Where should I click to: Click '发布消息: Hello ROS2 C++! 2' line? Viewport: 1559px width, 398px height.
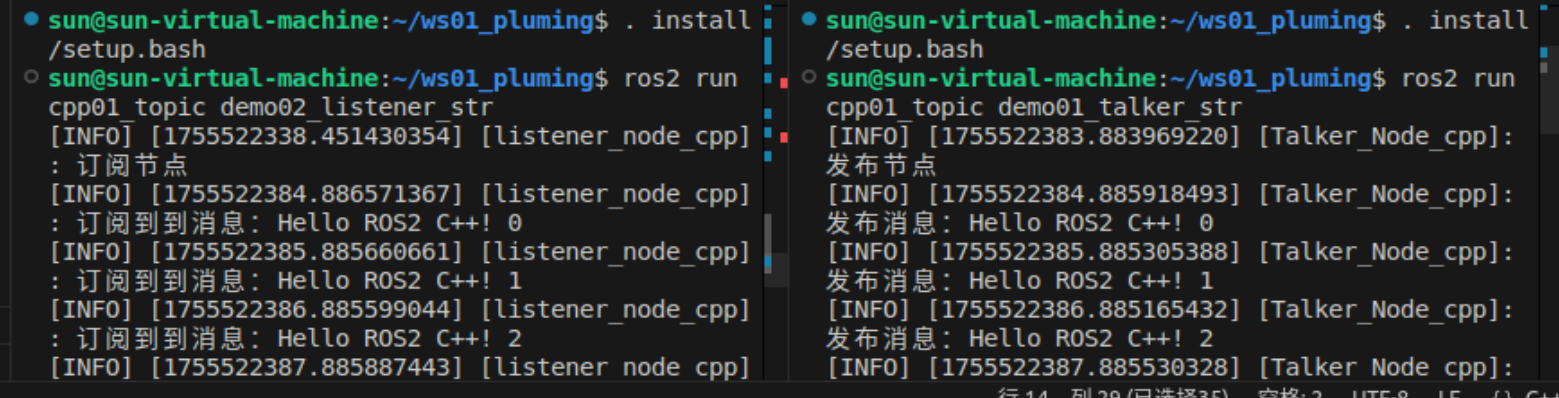(x=1020, y=338)
